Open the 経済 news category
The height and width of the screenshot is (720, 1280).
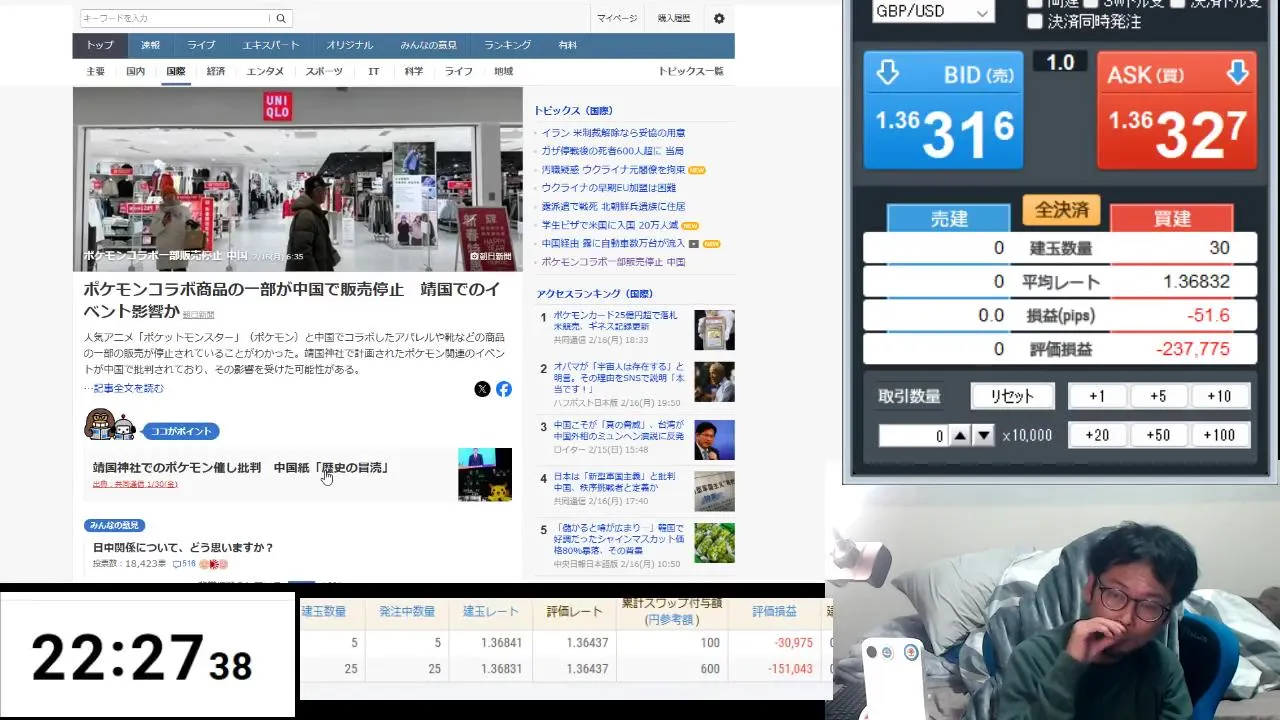[x=216, y=72]
